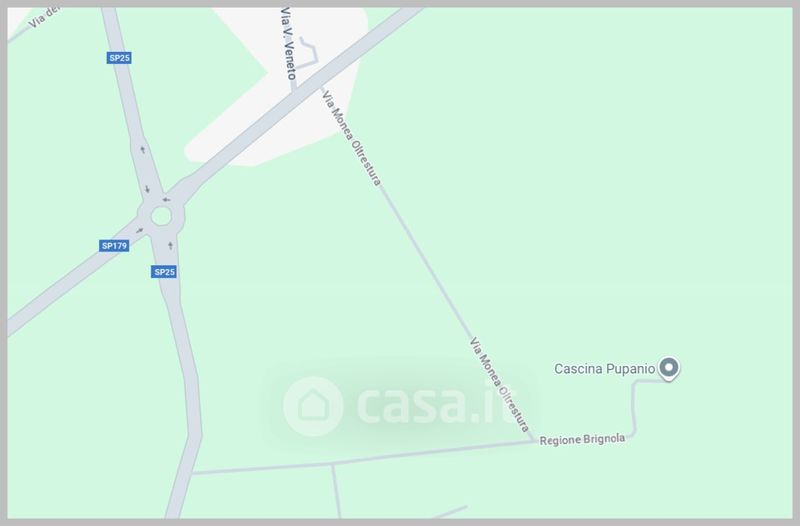Image resolution: width=800 pixels, height=526 pixels.
Task: Click the casa.it watermark text
Action: (437, 406)
